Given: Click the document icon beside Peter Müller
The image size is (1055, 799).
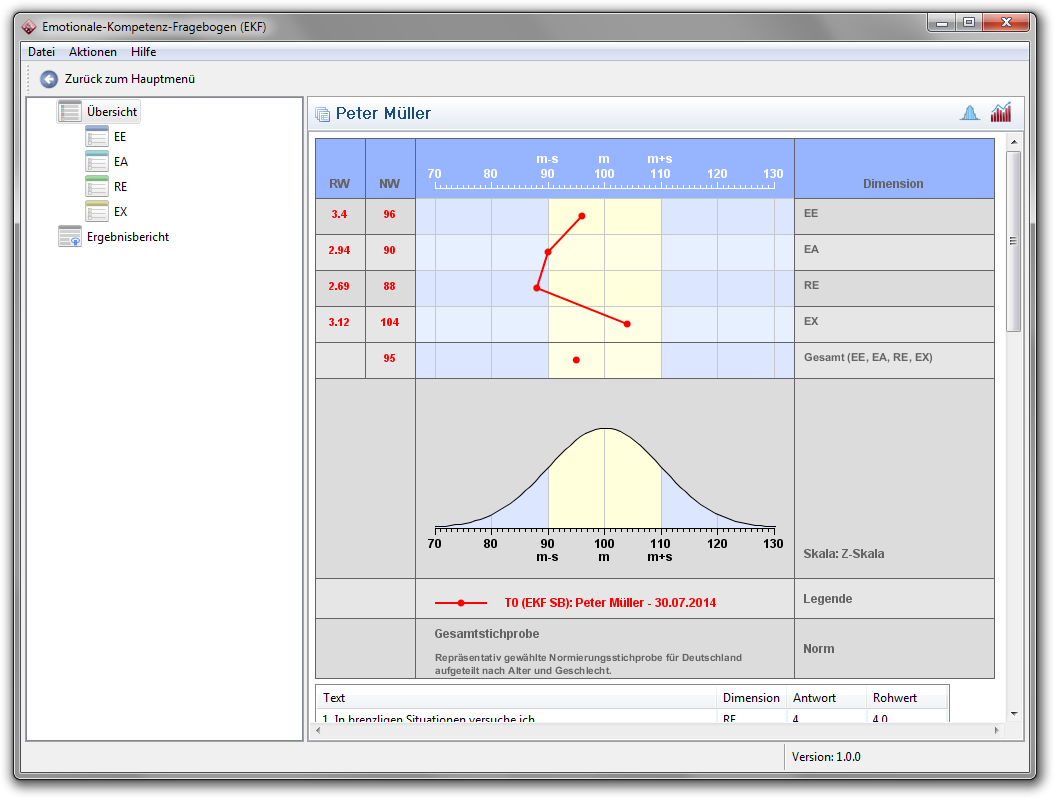Looking at the screenshot, I should point(323,114).
